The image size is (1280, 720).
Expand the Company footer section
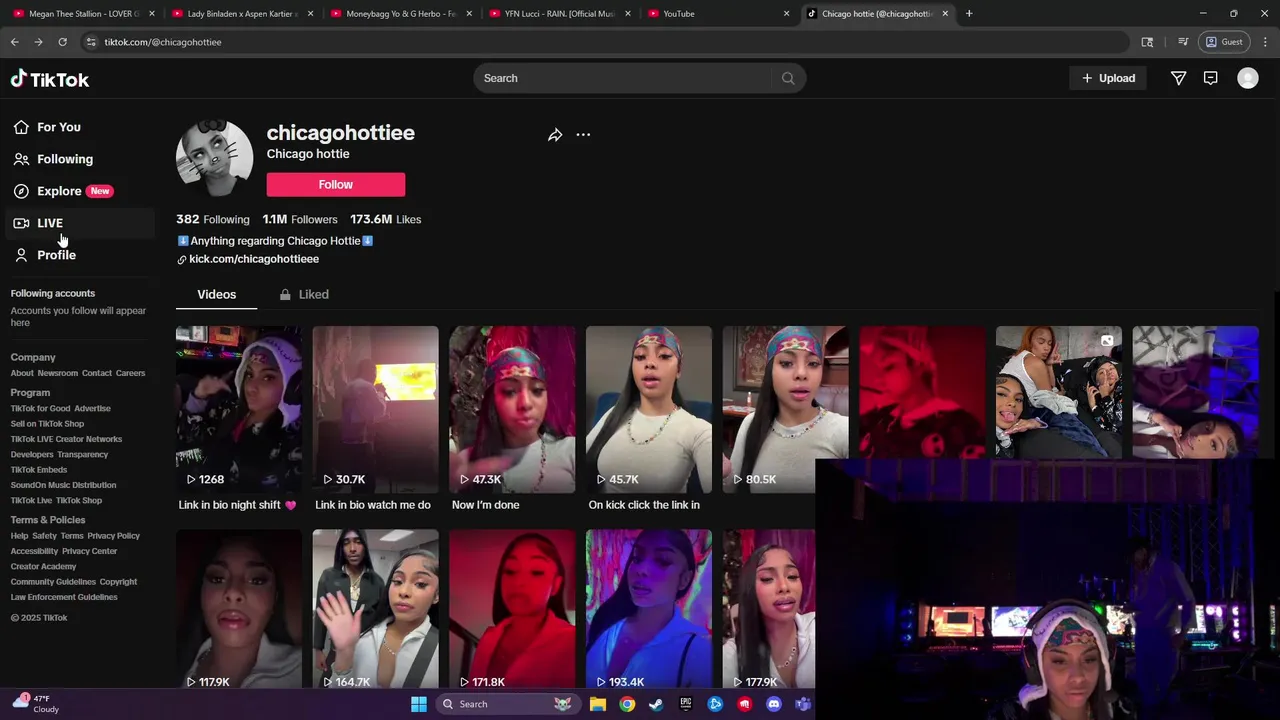coord(33,357)
